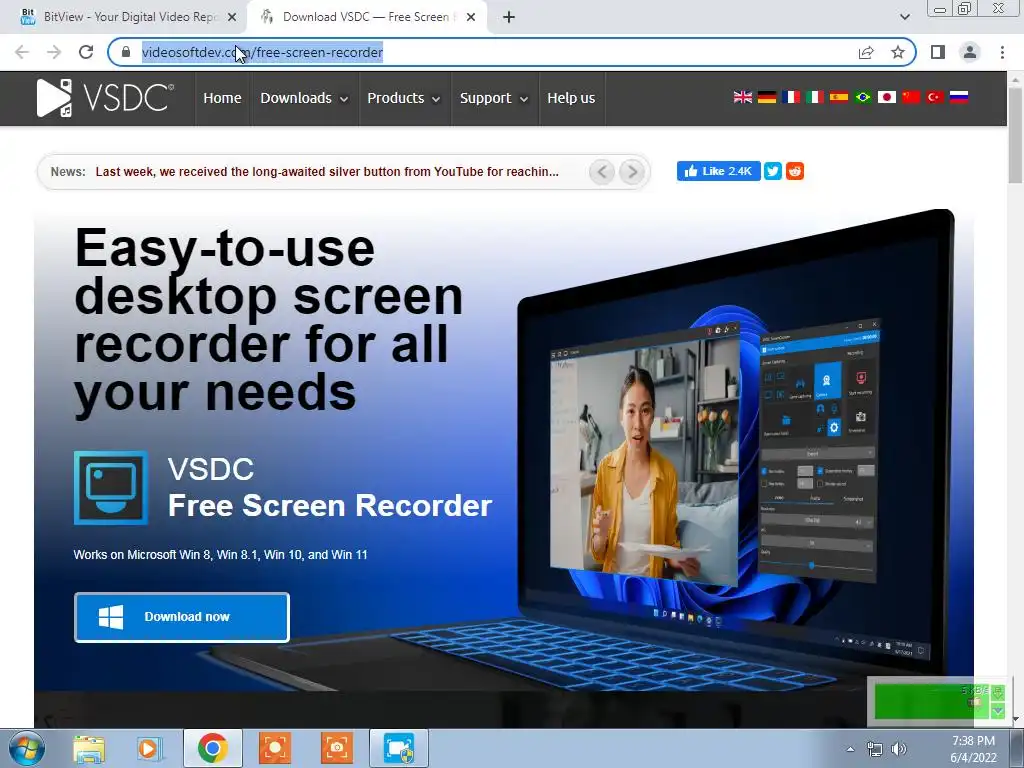Open the Help us menu item

[x=571, y=98]
